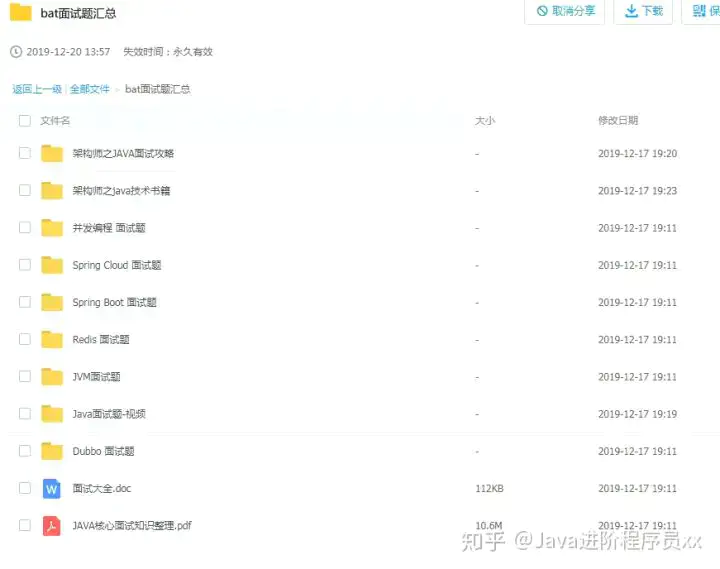Check the box for Spring Boot 面试题

click(x=25, y=302)
